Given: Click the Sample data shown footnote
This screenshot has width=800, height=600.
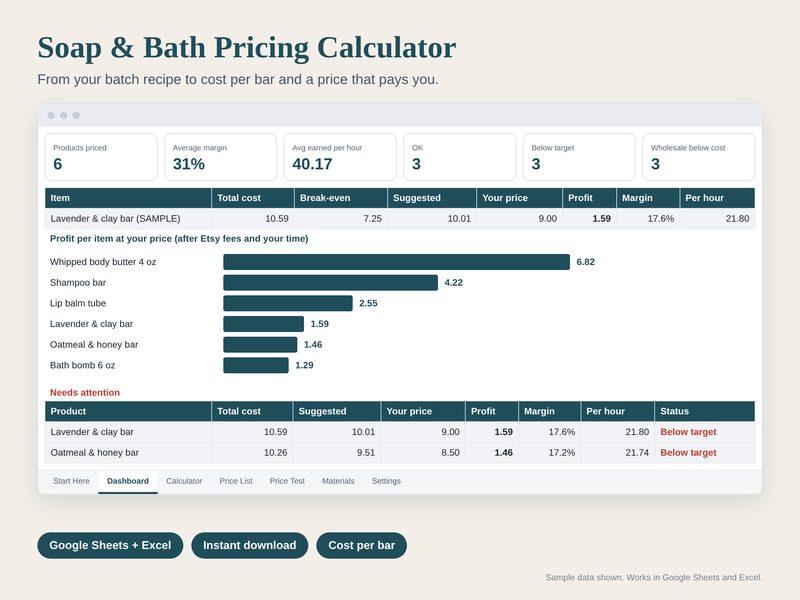Looking at the screenshot, I should pos(654,578).
